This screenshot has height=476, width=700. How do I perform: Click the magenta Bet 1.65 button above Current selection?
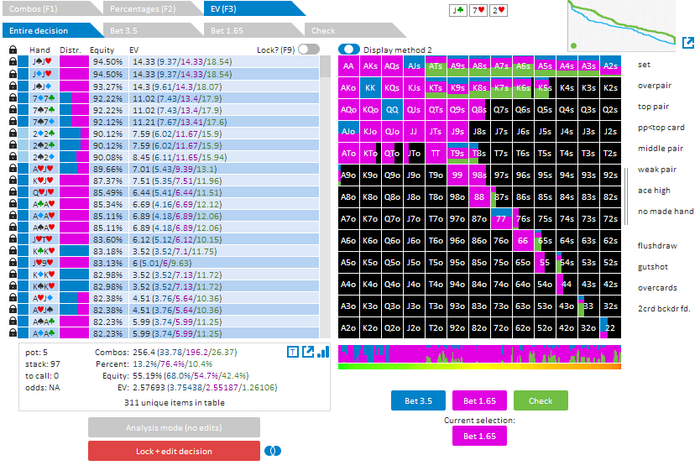pyautogui.click(x=479, y=401)
